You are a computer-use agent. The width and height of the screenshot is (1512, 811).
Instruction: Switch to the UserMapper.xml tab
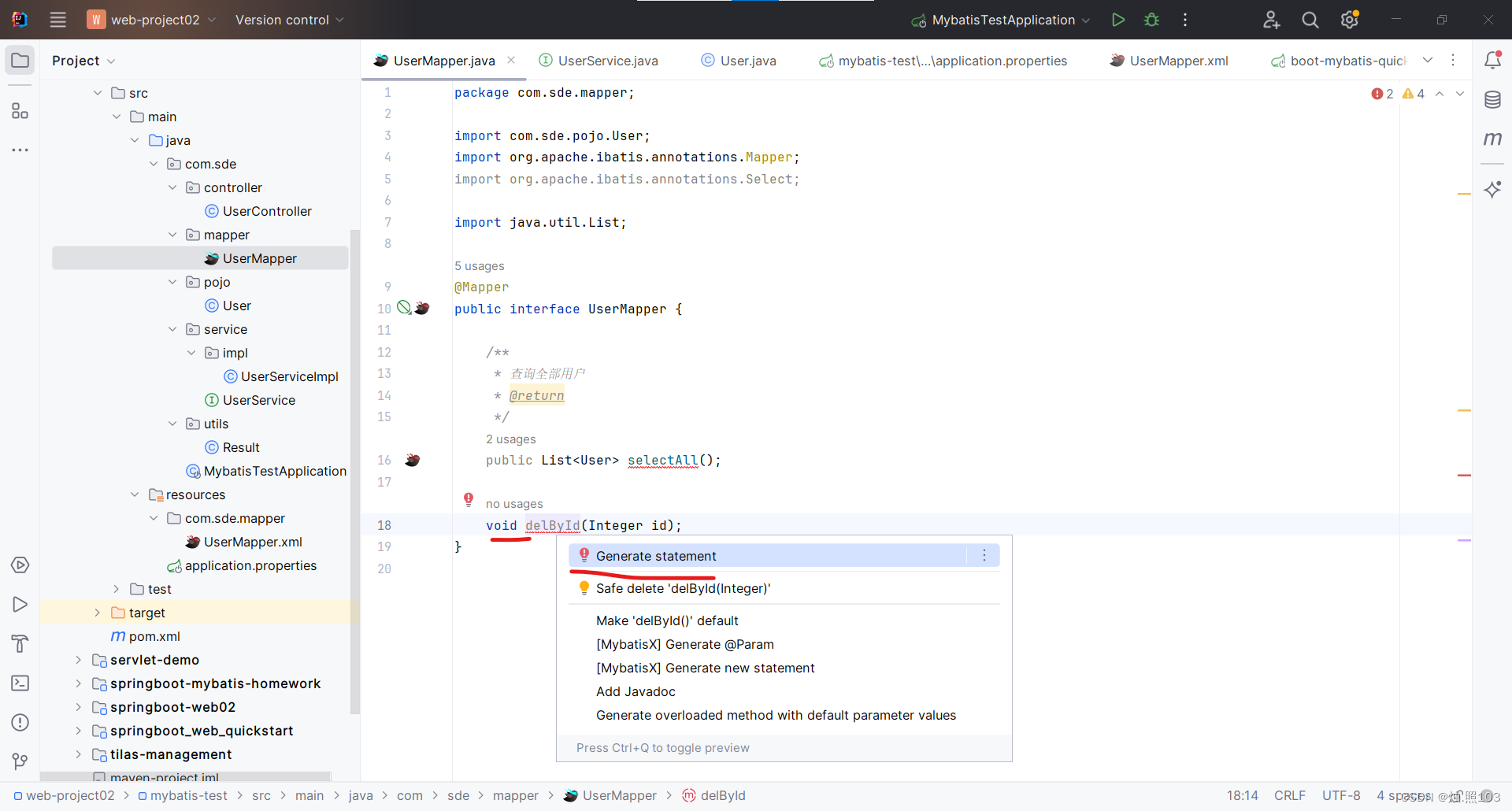(x=1169, y=61)
